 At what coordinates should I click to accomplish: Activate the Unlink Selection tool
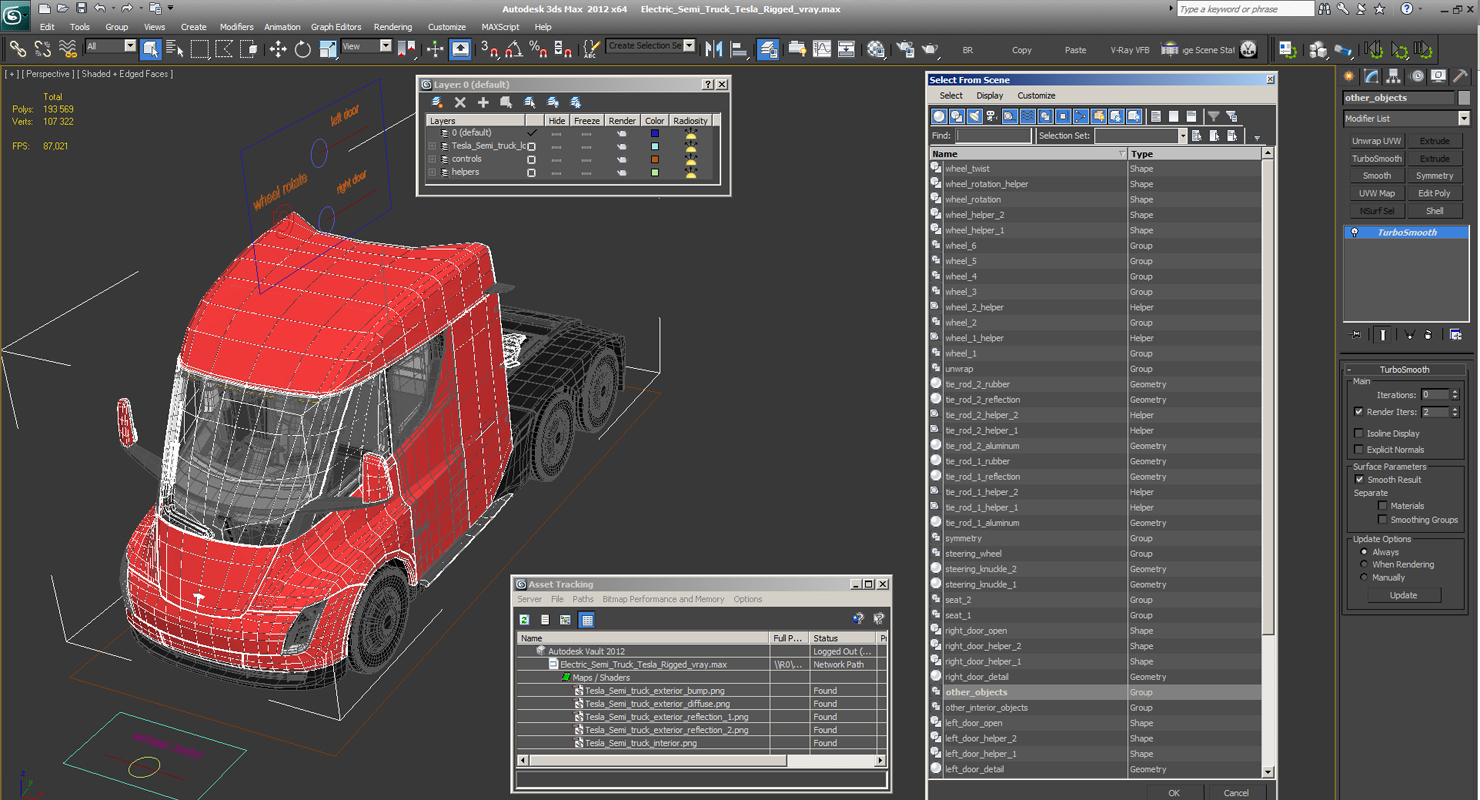(x=42, y=48)
